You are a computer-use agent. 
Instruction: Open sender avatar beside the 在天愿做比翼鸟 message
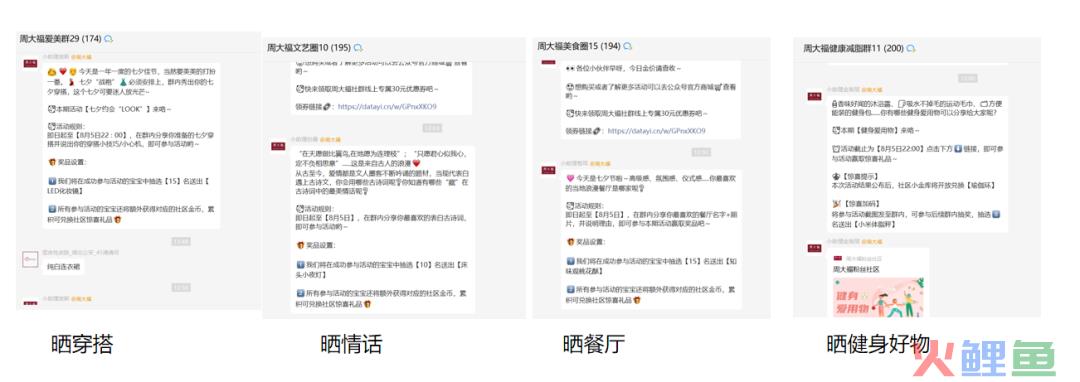click(277, 146)
